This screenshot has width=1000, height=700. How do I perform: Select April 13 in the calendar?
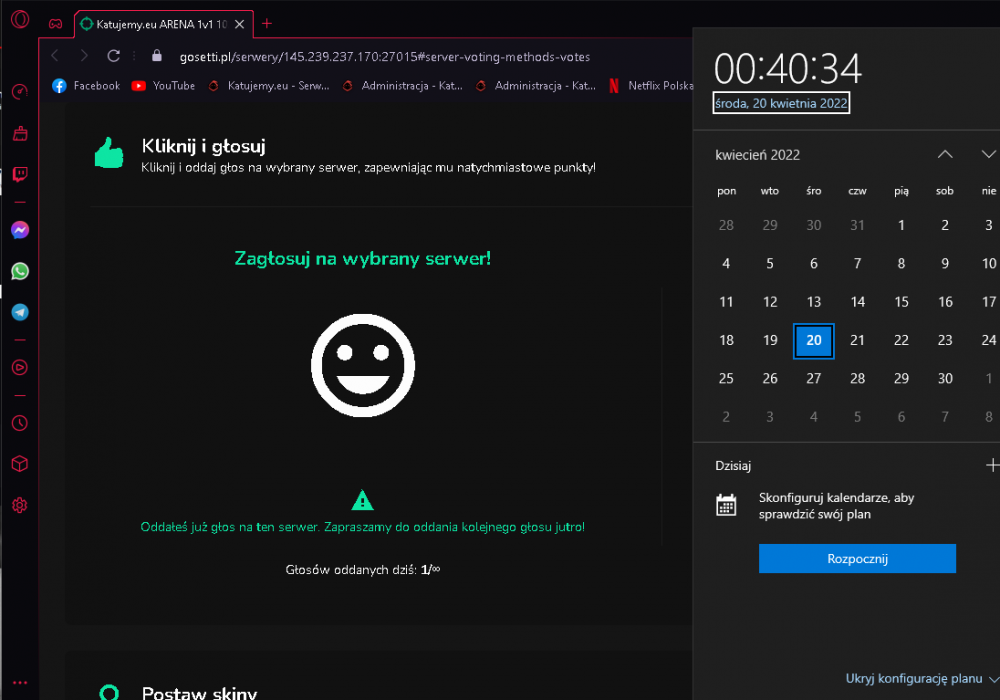click(814, 302)
